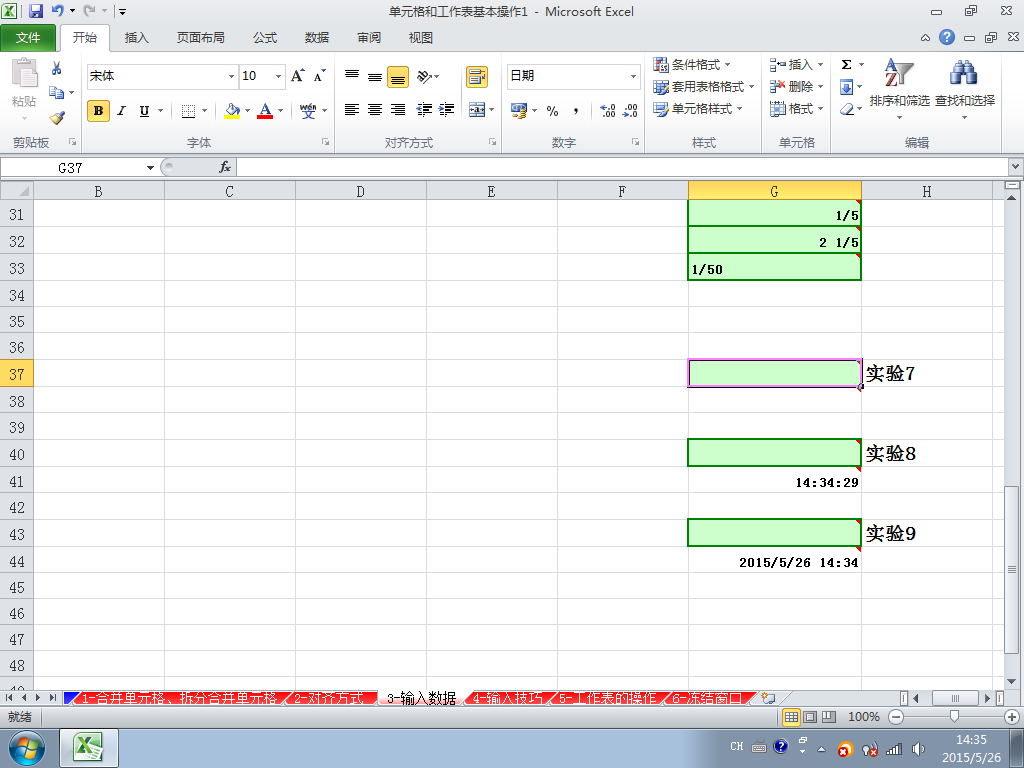Align text left
The height and width of the screenshot is (768, 1024).
(x=352, y=110)
